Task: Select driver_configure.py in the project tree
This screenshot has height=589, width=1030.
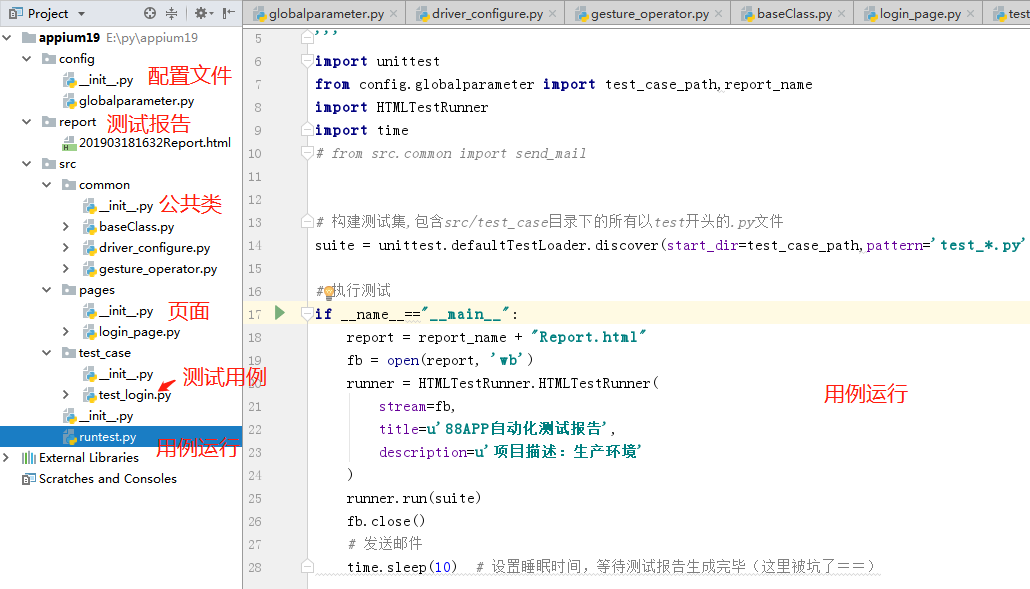Action: pyautogui.click(x=154, y=248)
